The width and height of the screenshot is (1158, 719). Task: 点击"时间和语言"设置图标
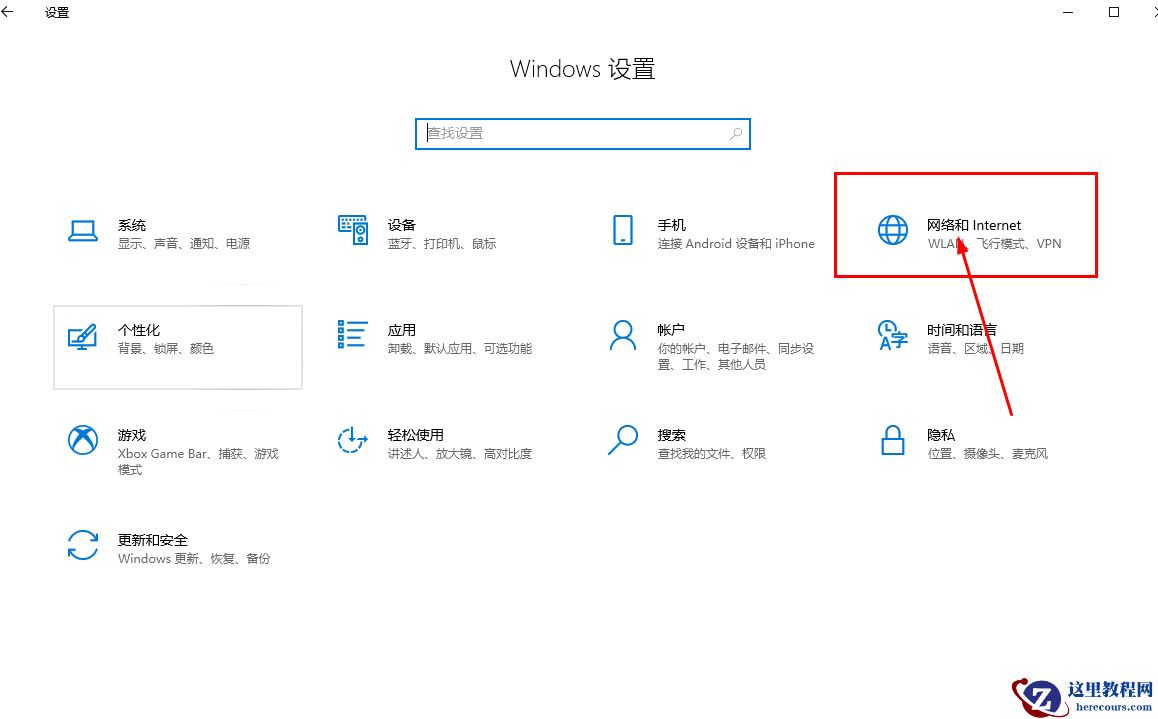coord(892,337)
